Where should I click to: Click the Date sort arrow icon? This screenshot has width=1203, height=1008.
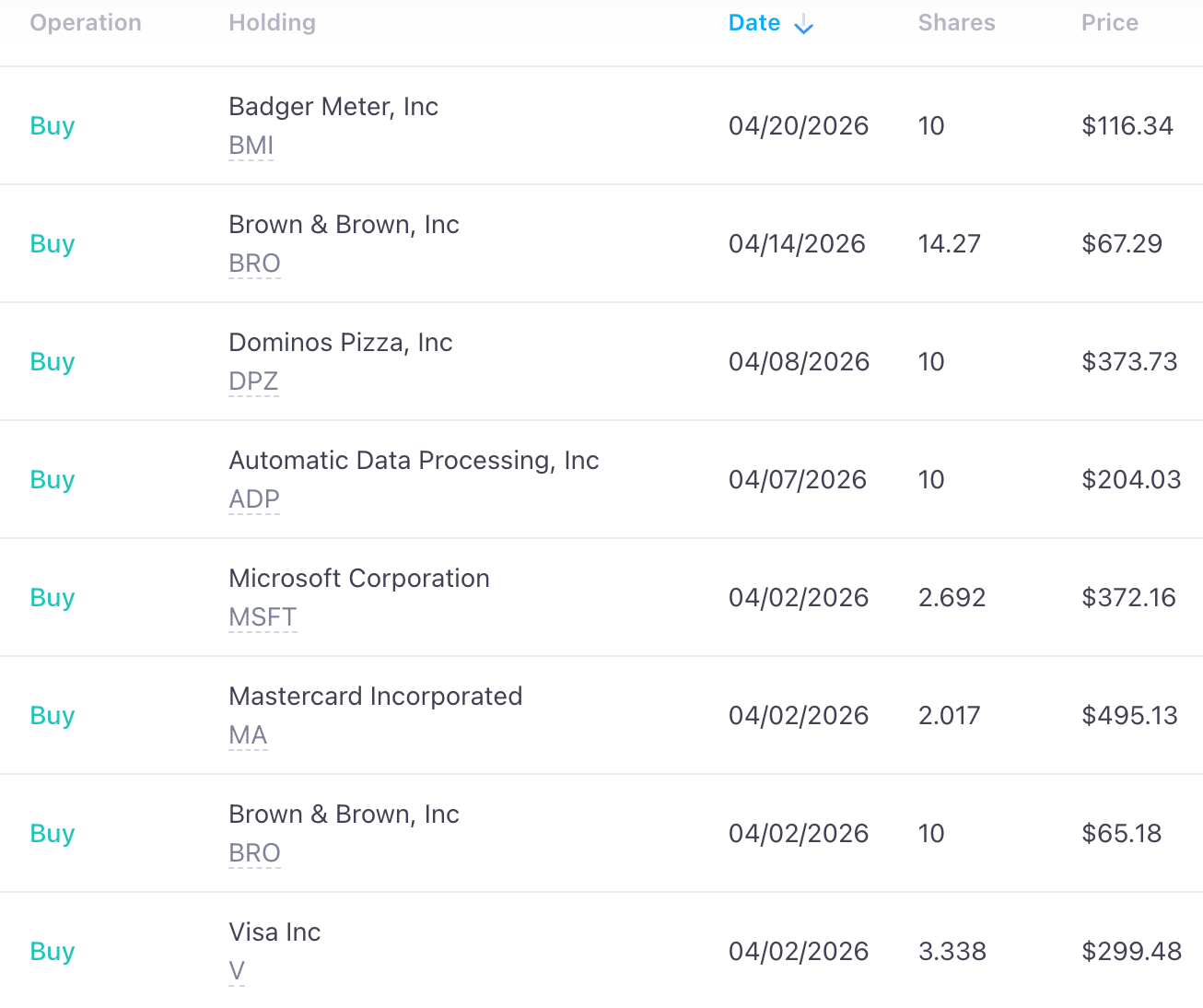tap(804, 25)
